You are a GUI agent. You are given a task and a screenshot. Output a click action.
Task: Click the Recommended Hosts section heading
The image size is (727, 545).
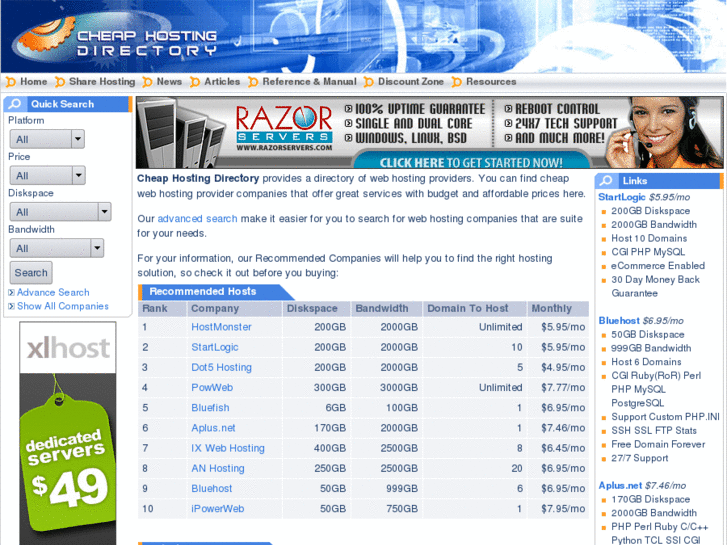coord(203,291)
